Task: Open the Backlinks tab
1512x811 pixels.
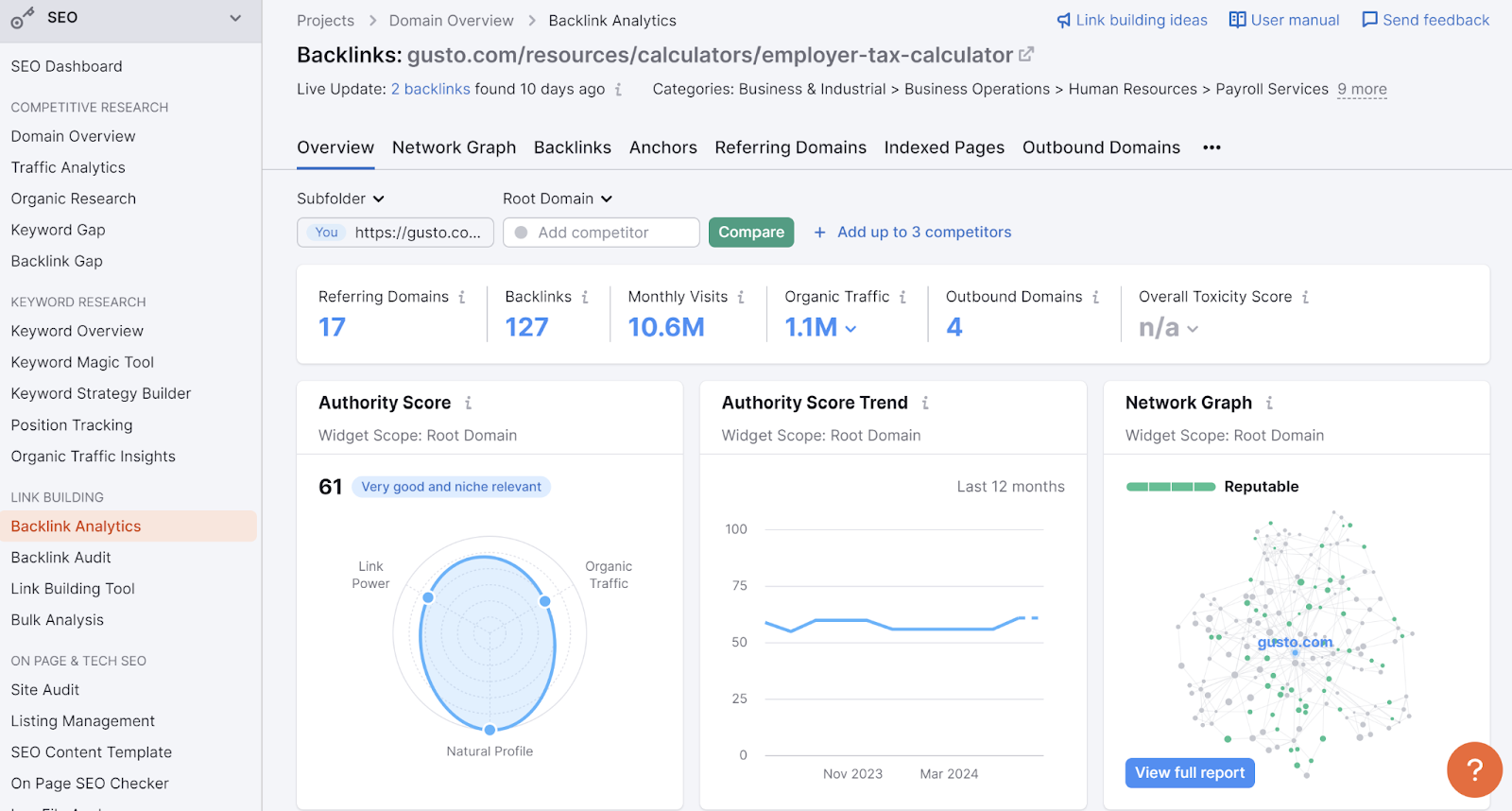Action: 573,147
